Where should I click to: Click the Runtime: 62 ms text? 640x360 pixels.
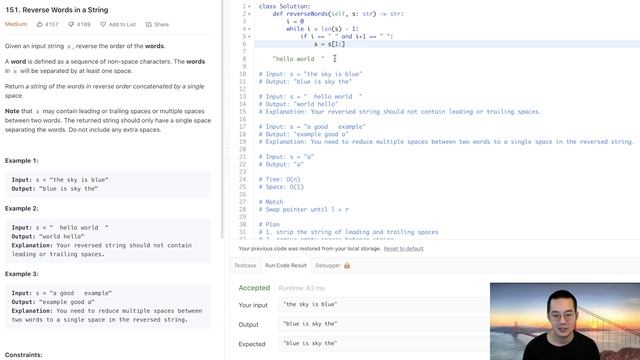click(x=301, y=288)
